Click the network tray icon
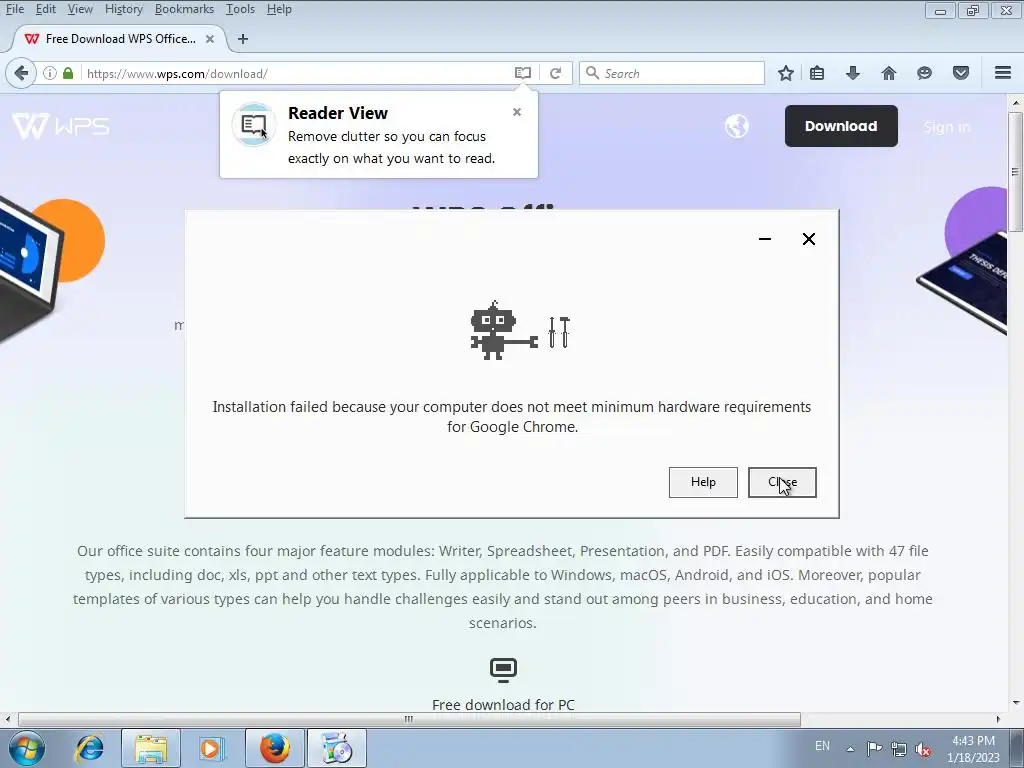Screen dimensions: 1024x768 tap(899, 749)
